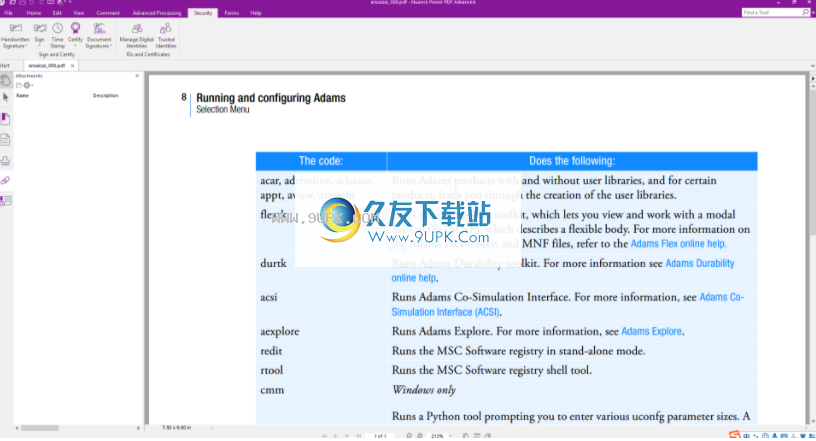Follow the Adams Explore link

pyautogui.click(x=651, y=331)
